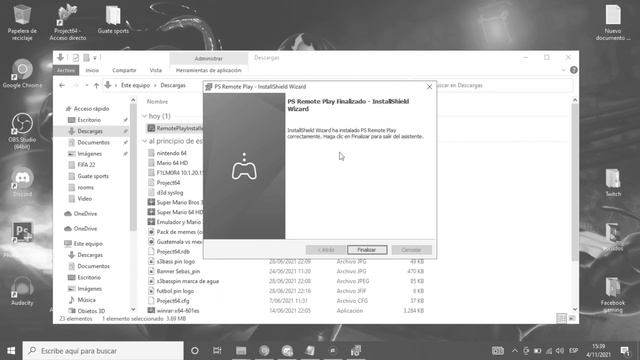The height and width of the screenshot is (360, 640).
Task: Go up one folder level
Action: click(x=96, y=85)
